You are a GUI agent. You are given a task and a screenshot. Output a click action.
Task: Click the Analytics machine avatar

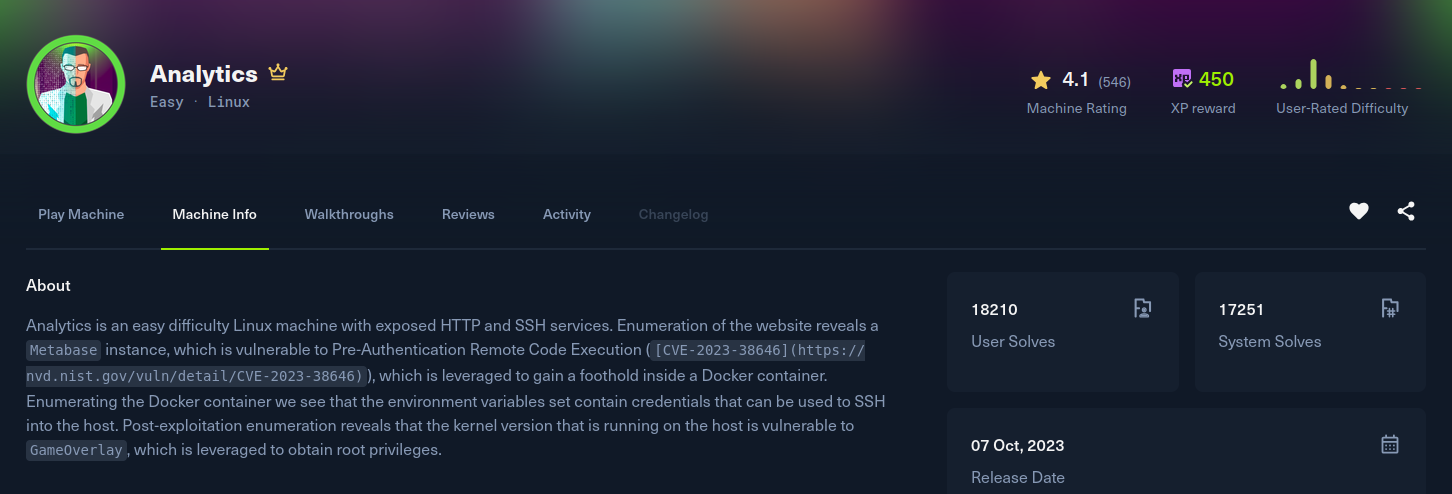click(76, 84)
